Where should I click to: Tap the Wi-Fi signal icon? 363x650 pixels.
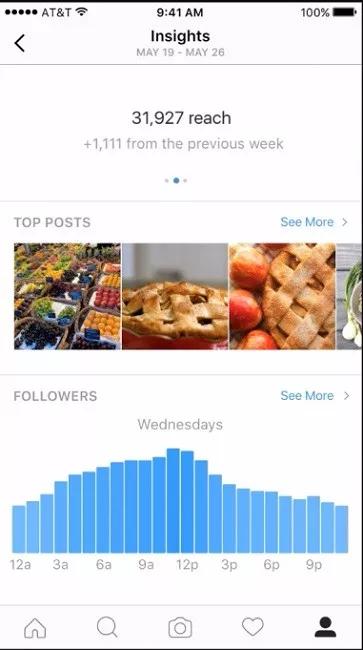click(82, 12)
